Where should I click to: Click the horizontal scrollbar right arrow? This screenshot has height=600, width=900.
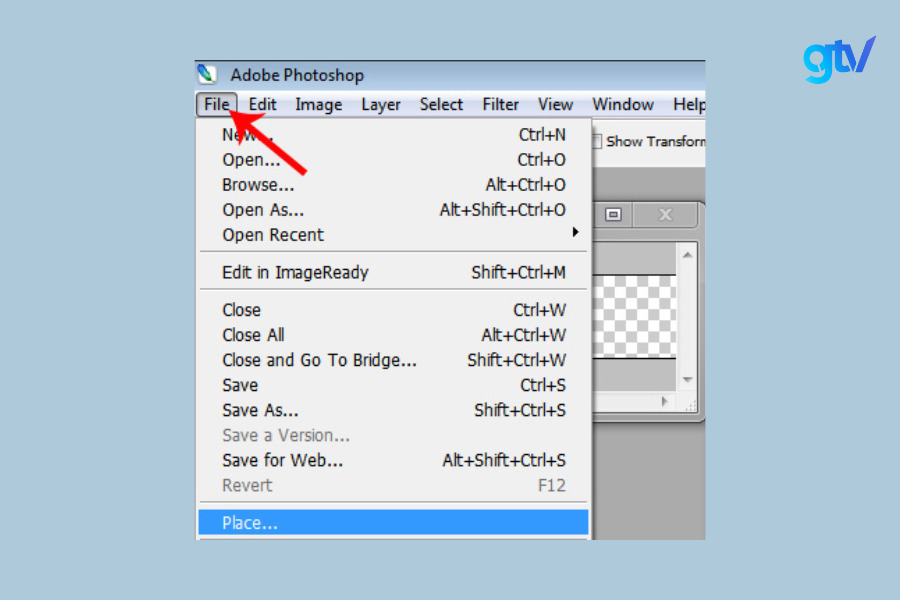click(665, 401)
